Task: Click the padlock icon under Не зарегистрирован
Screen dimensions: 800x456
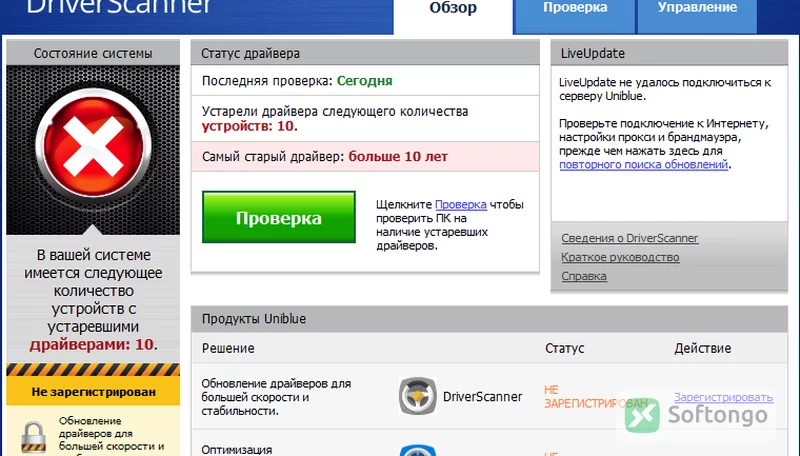Action: pos(33,437)
